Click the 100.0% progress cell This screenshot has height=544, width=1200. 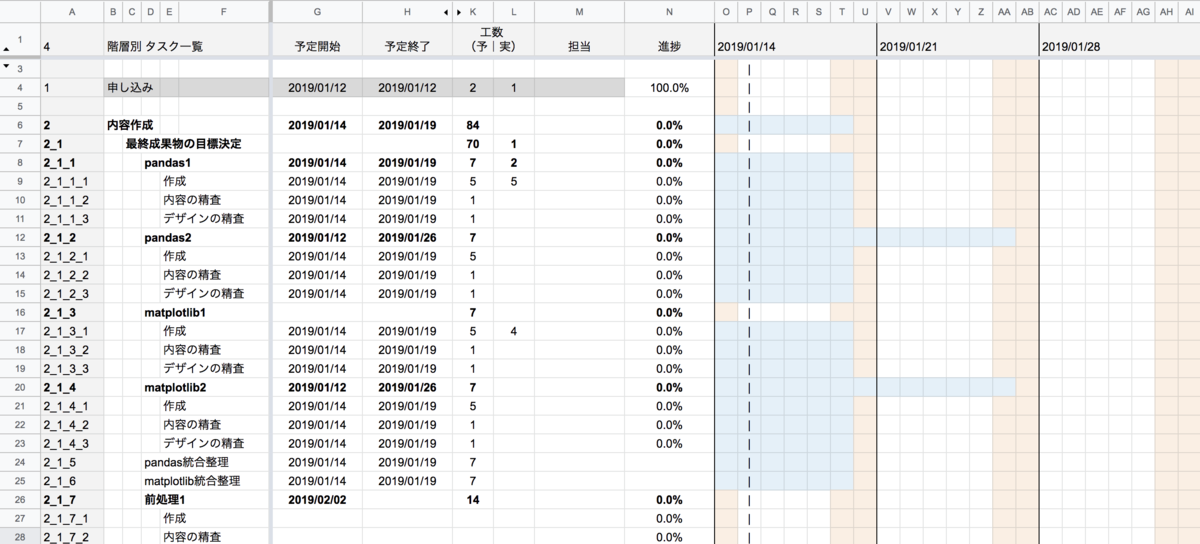[669, 88]
